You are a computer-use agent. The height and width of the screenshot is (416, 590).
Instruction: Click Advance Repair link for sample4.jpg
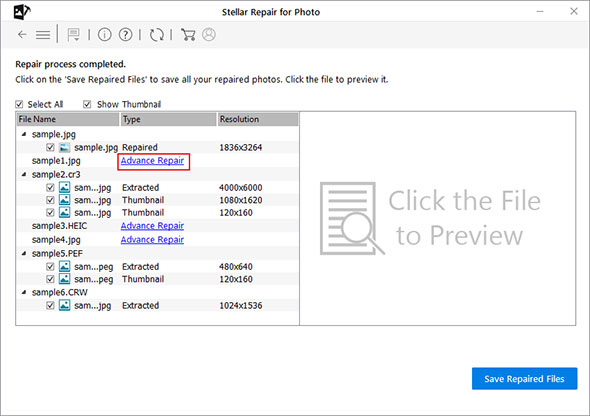pos(152,240)
